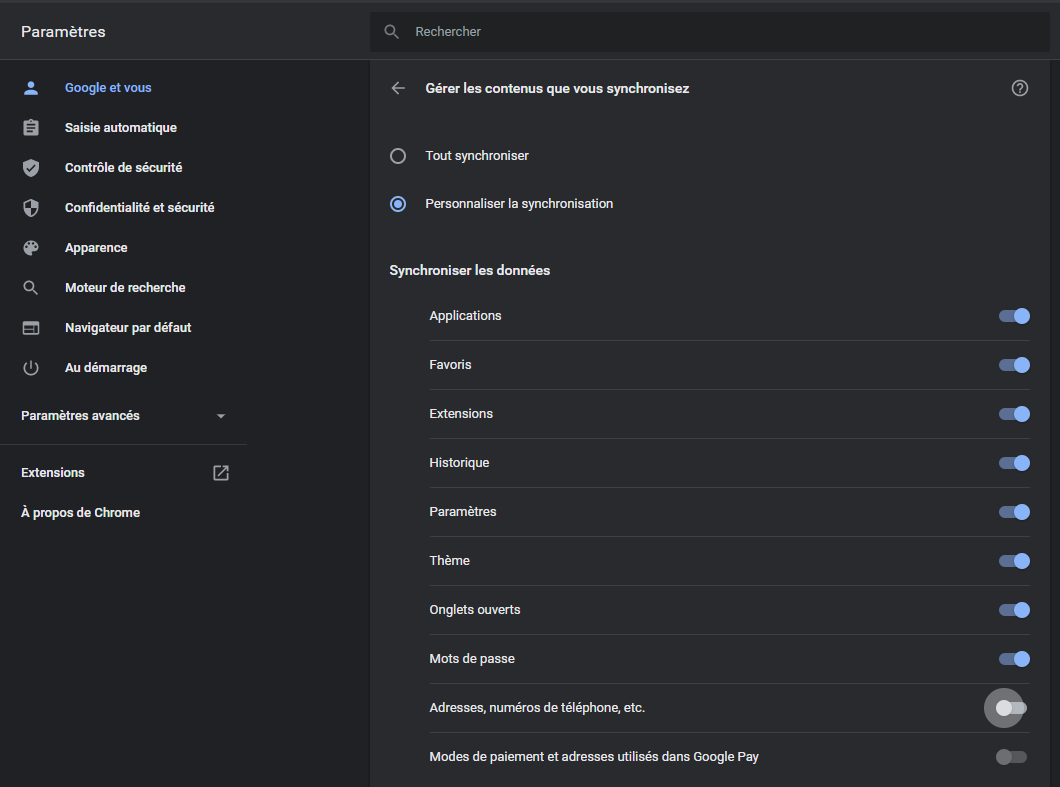
Task: Click the Google et vous person icon
Action: pyautogui.click(x=31, y=88)
